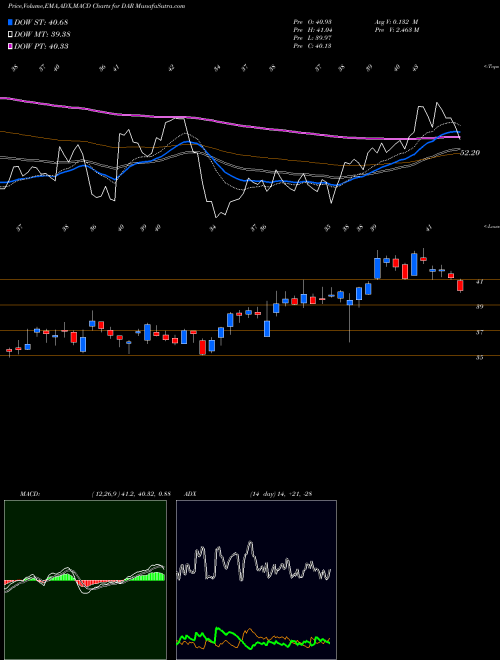Click the MACD (12,26,9) values text
This screenshot has width=500, height=660.
pos(131,494)
